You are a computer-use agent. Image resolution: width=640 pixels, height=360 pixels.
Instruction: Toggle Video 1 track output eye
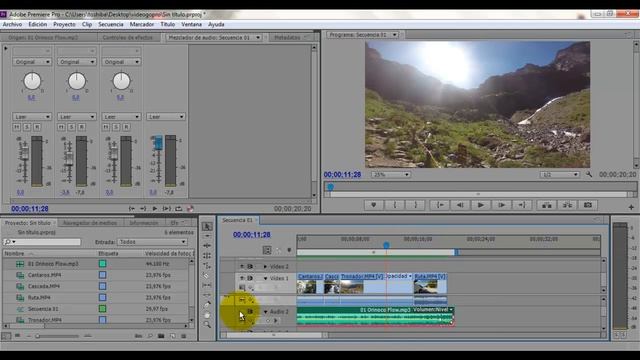tap(242, 278)
